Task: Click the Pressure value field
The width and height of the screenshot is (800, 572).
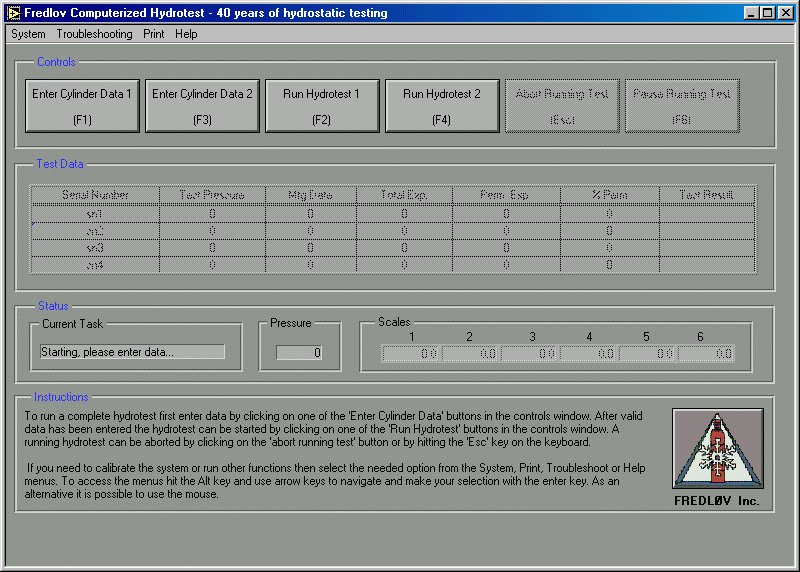Action: click(299, 353)
